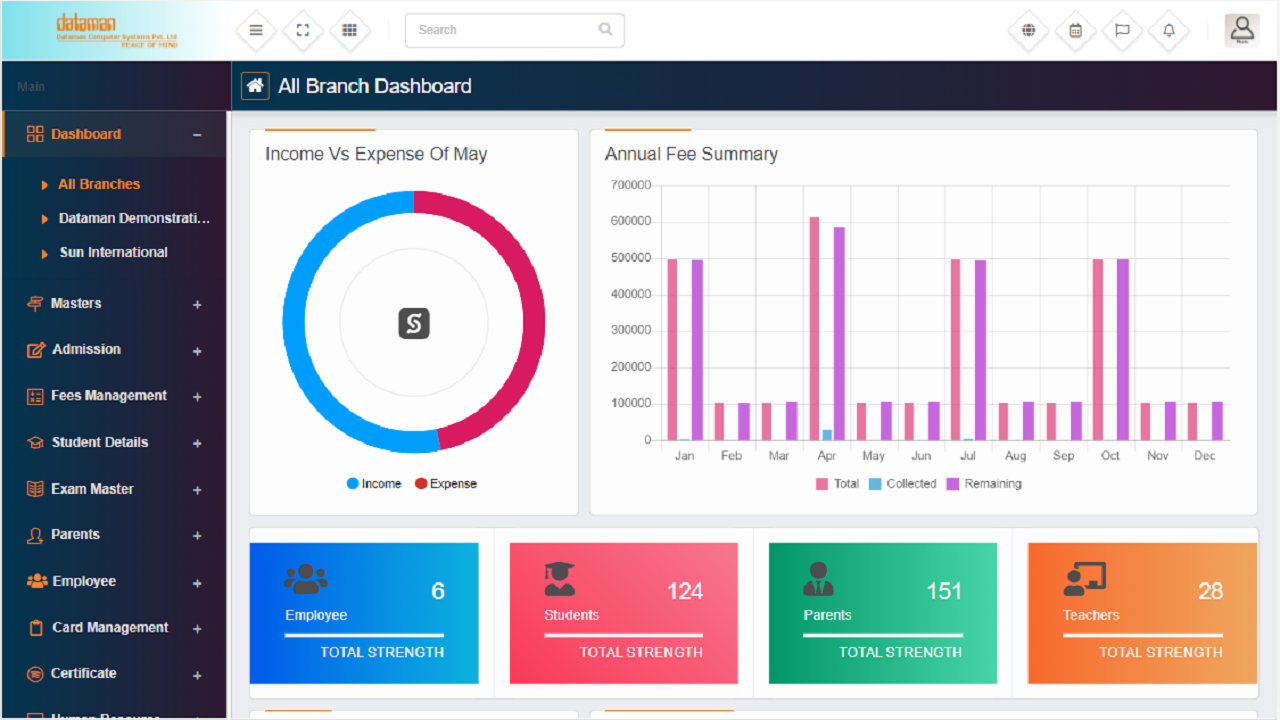Click the globe language icon
The width and height of the screenshot is (1280, 720).
coord(1028,30)
